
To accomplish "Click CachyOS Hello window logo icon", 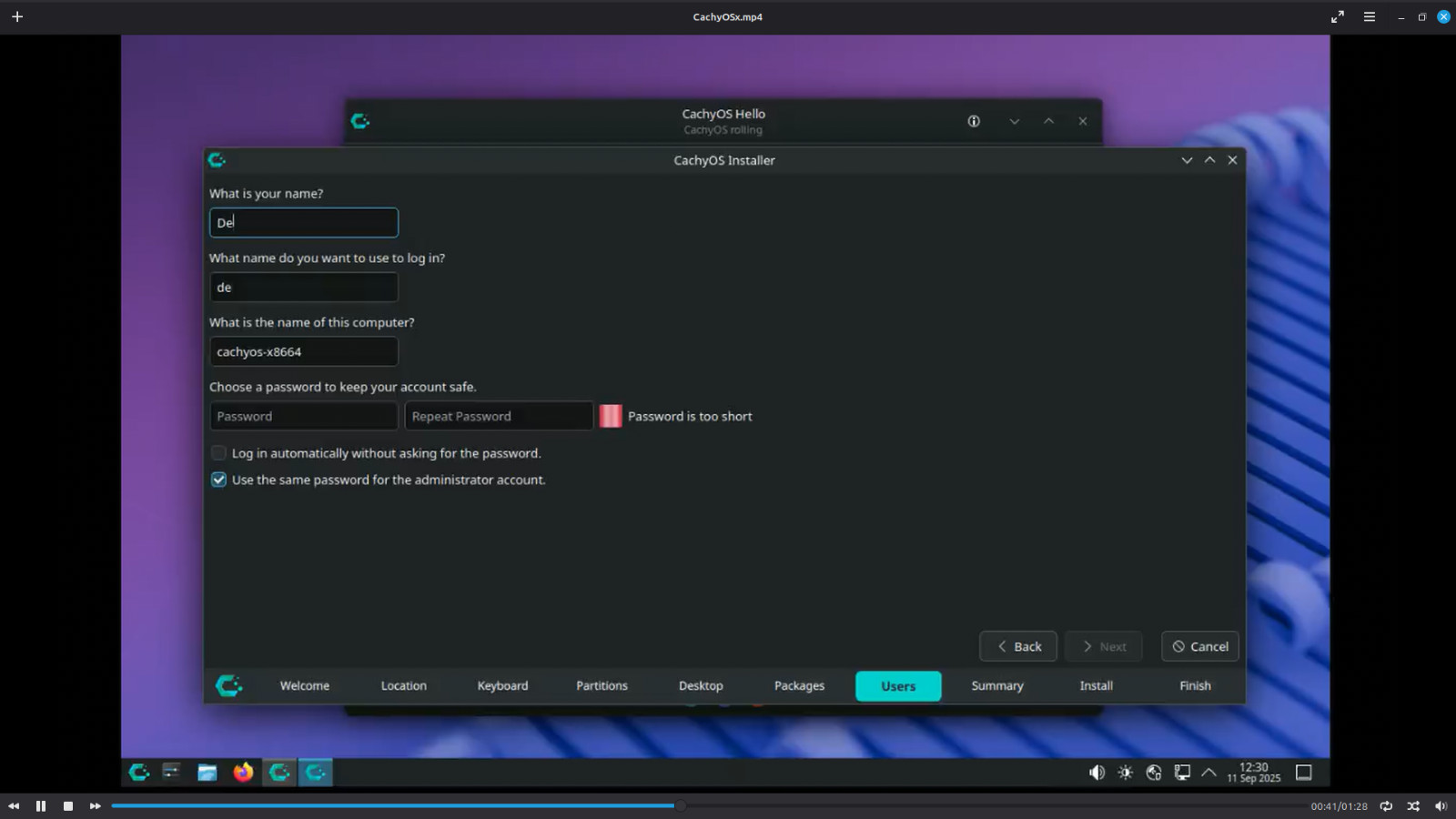I will 360,121.
